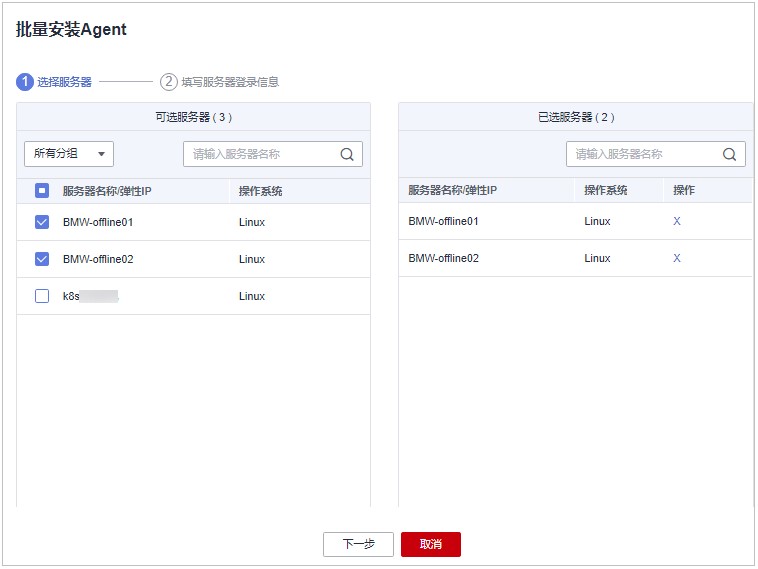This screenshot has height=569, width=758.
Task: Uncheck the BMW-offline01 server checkbox
Action: (42, 222)
